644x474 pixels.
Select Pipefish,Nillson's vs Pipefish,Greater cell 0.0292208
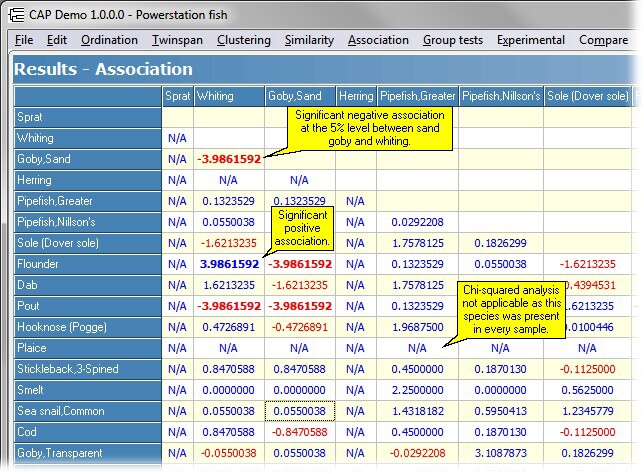click(418, 222)
